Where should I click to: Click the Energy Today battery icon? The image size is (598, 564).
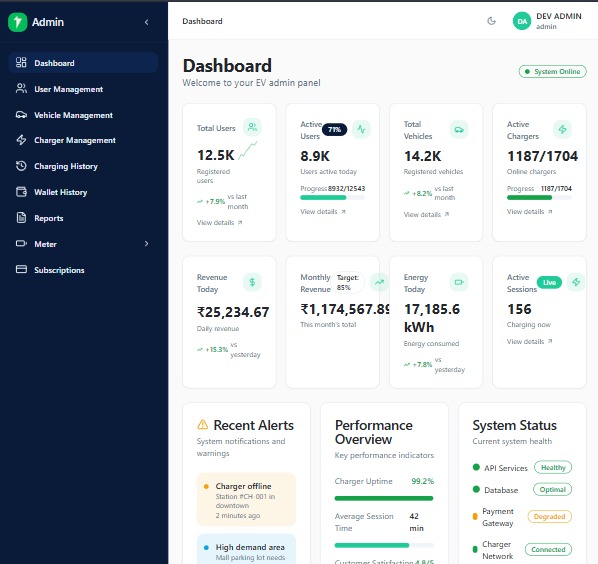[x=459, y=282]
